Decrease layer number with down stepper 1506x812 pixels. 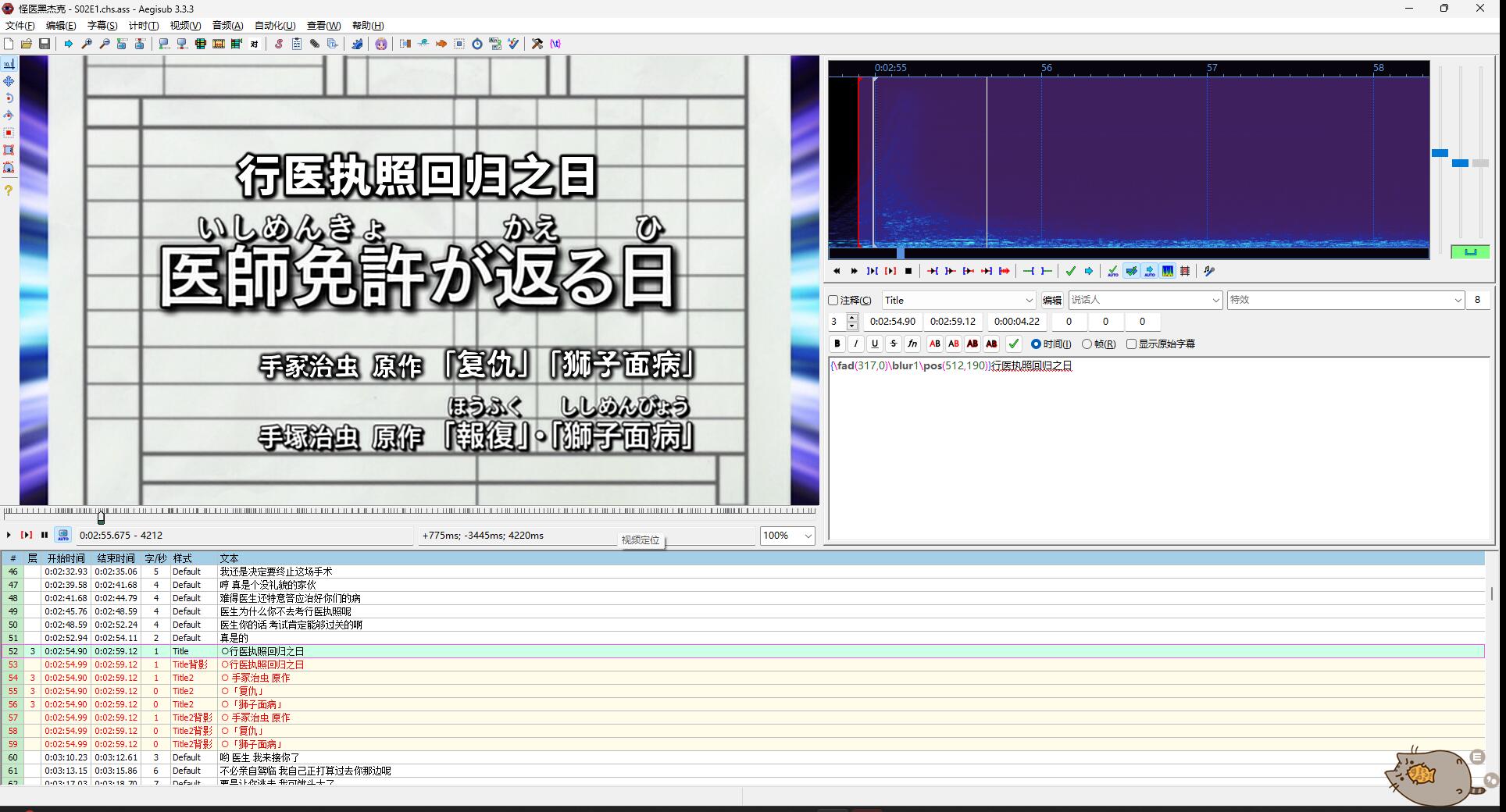tap(852, 326)
